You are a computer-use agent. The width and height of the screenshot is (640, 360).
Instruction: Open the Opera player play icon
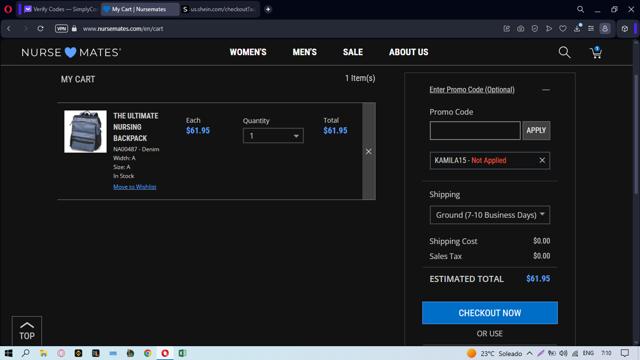549,29
